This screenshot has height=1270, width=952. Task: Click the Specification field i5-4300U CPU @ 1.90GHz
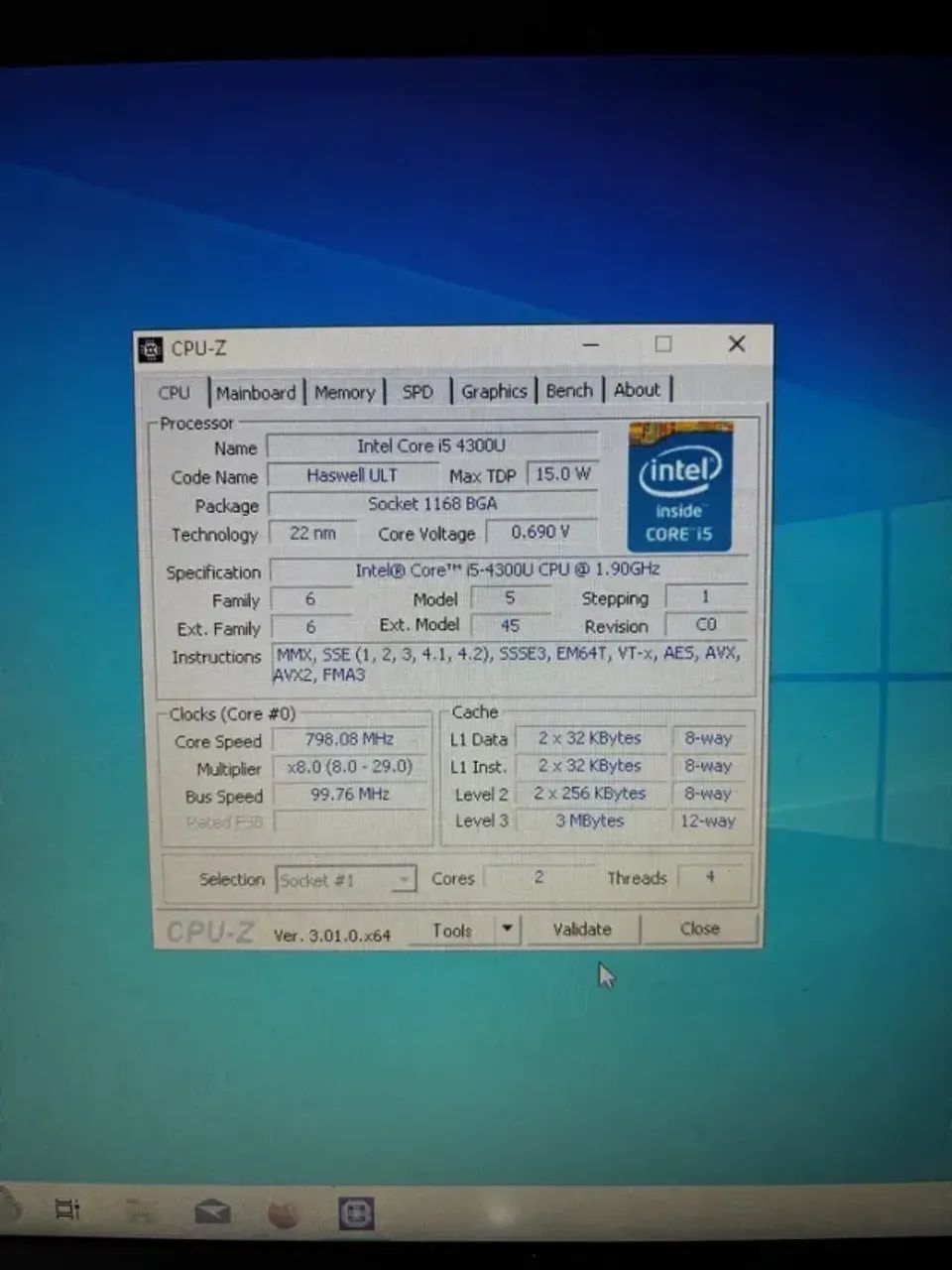[x=507, y=570]
